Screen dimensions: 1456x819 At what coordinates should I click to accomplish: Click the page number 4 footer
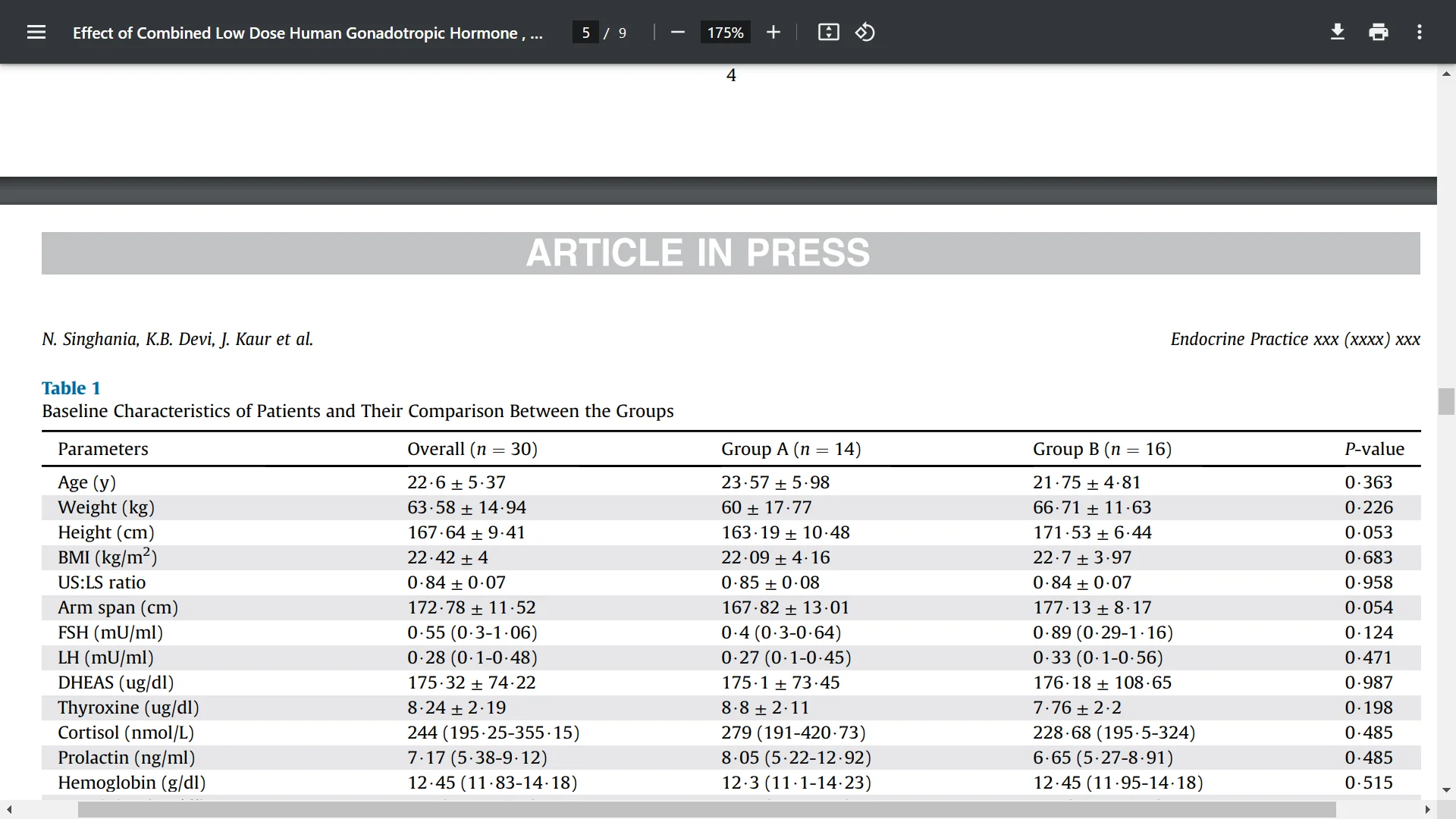(x=731, y=75)
